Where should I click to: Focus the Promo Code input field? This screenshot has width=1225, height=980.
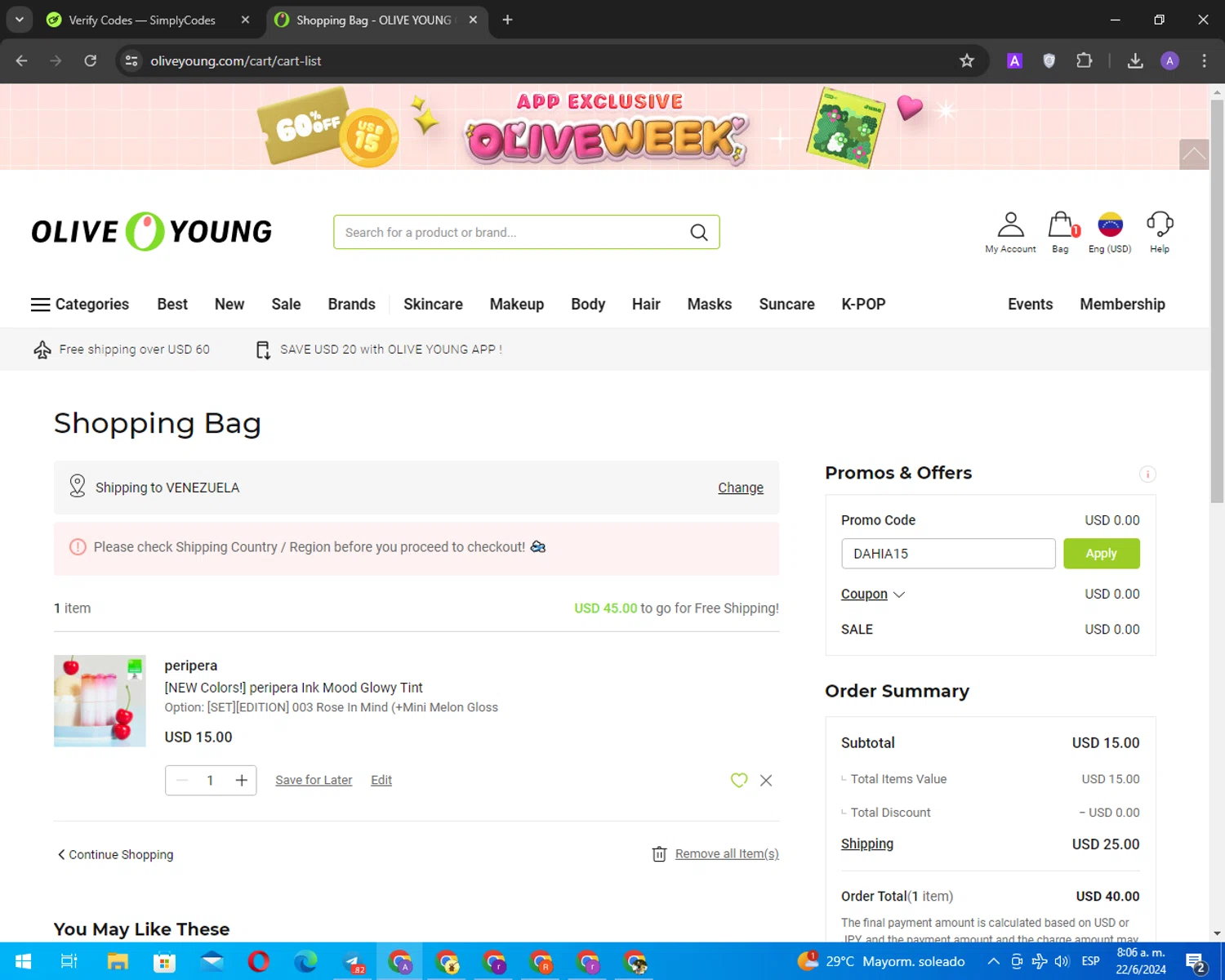[x=948, y=554]
